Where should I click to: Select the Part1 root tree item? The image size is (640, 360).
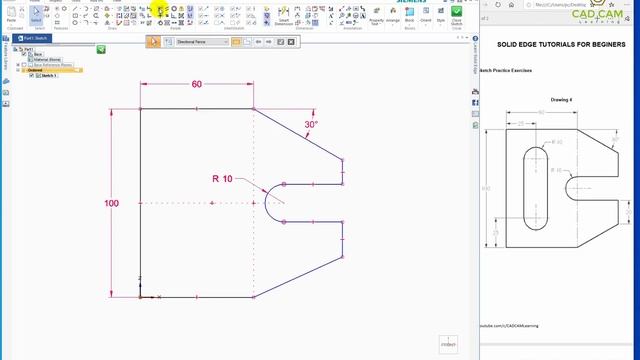click(x=28, y=49)
